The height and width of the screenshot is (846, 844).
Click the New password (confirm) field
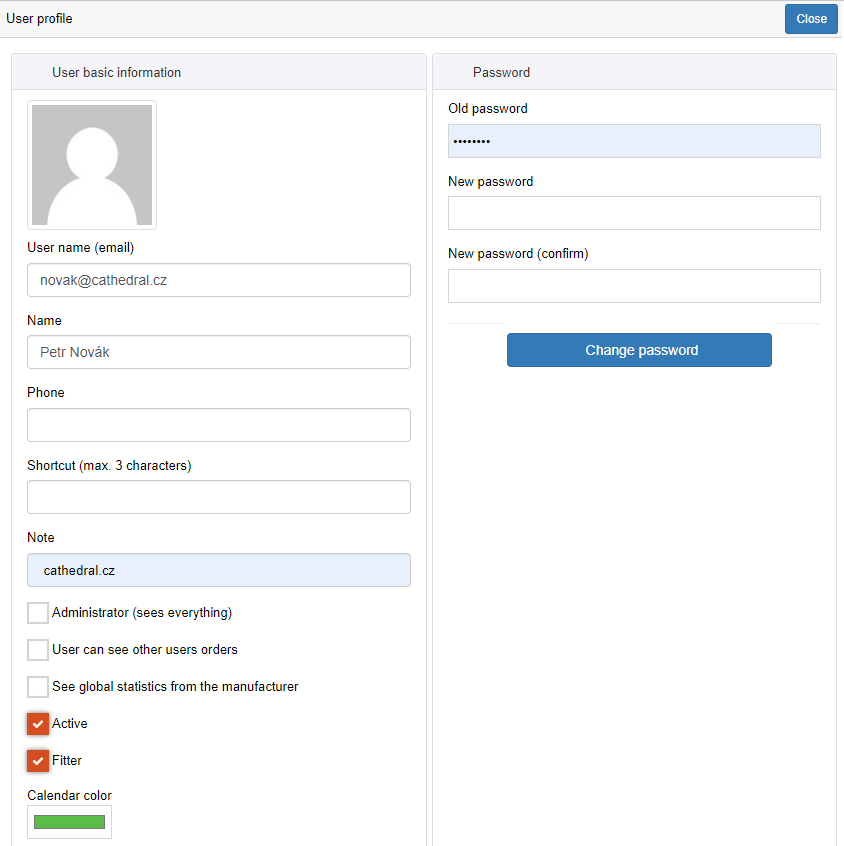pyautogui.click(x=634, y=286)
